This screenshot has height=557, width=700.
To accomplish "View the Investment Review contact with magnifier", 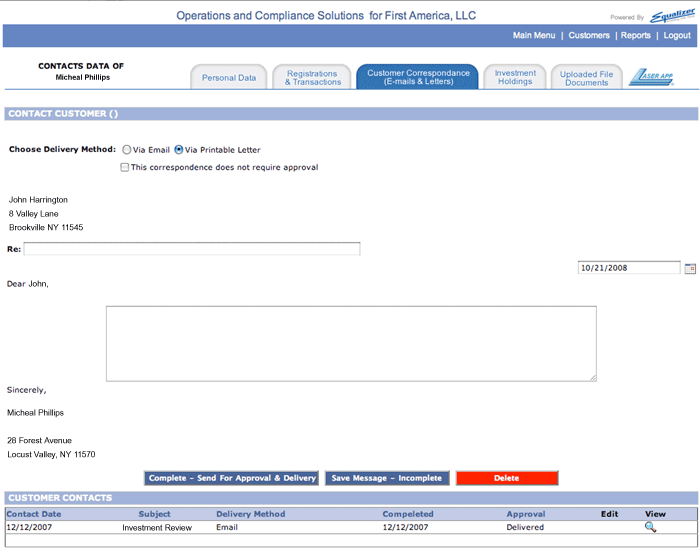I will click(650, 527).
